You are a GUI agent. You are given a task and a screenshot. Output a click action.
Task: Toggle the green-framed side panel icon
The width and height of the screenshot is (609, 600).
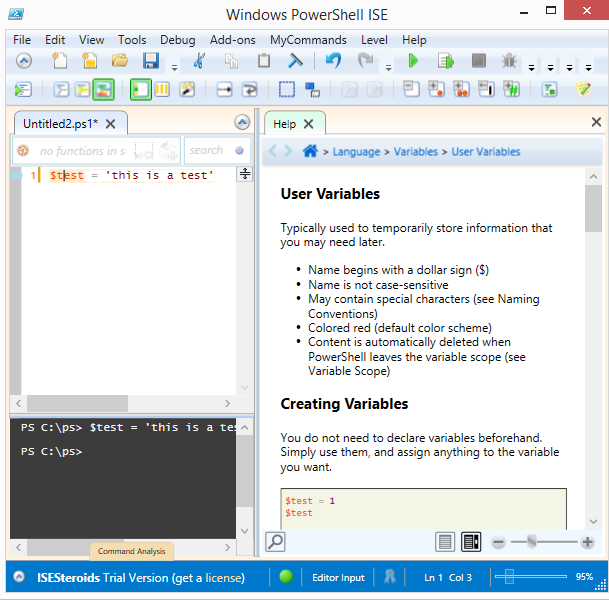click(x=141, y=90)
